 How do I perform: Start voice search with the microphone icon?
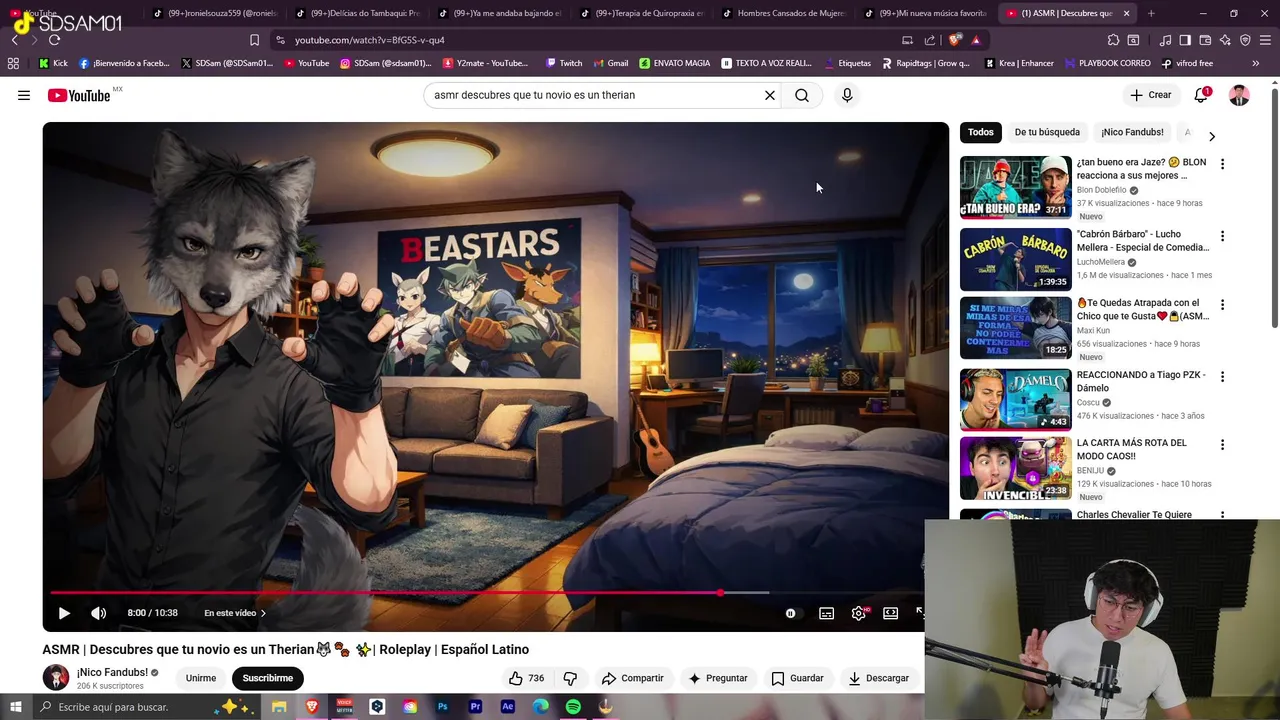pos(847,95)
